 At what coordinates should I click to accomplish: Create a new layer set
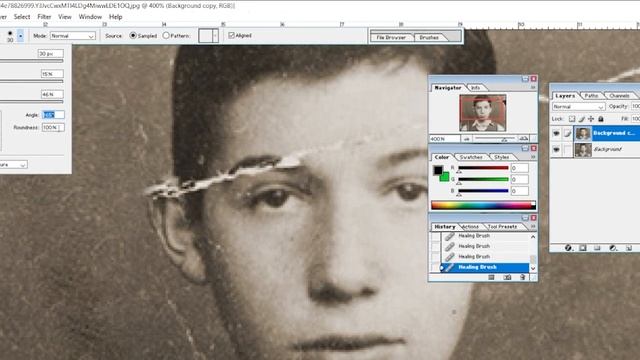point(597,248)
